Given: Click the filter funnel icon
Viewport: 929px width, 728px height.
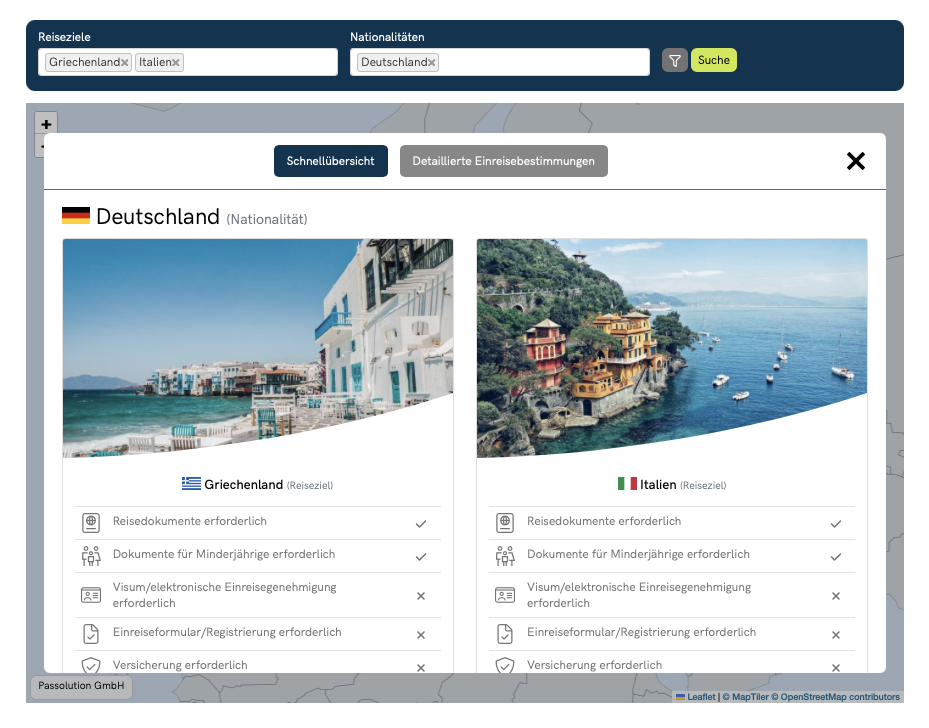Looking at the screenshot, I should (675, 61).
